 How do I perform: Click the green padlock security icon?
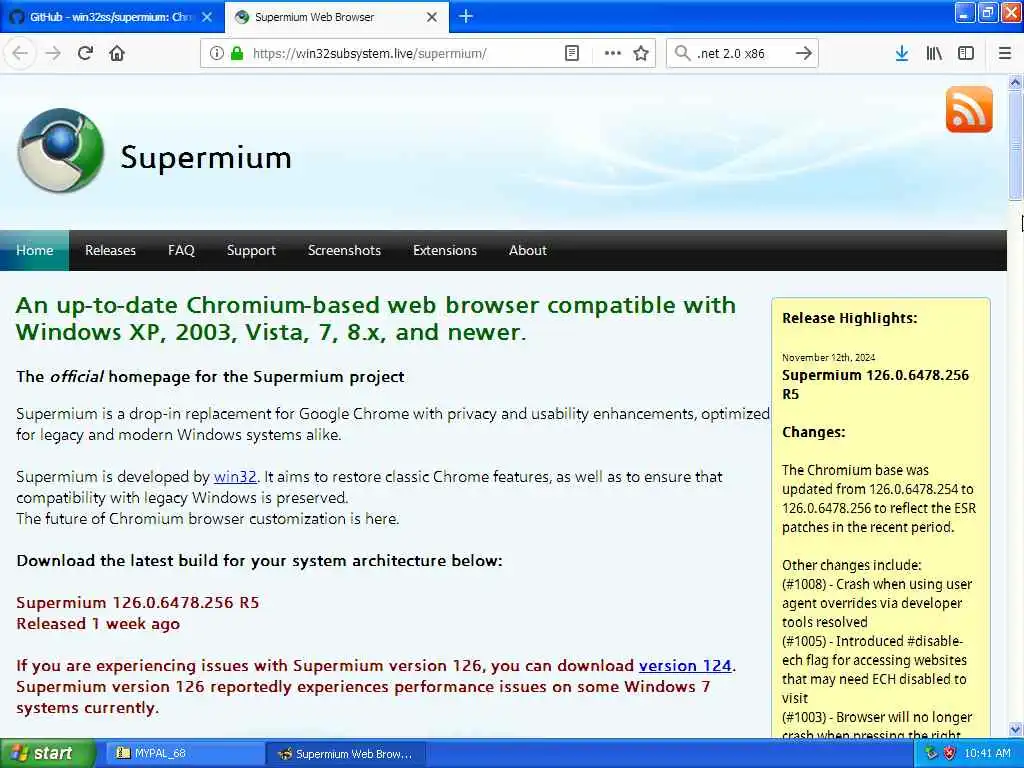(237, 53)
